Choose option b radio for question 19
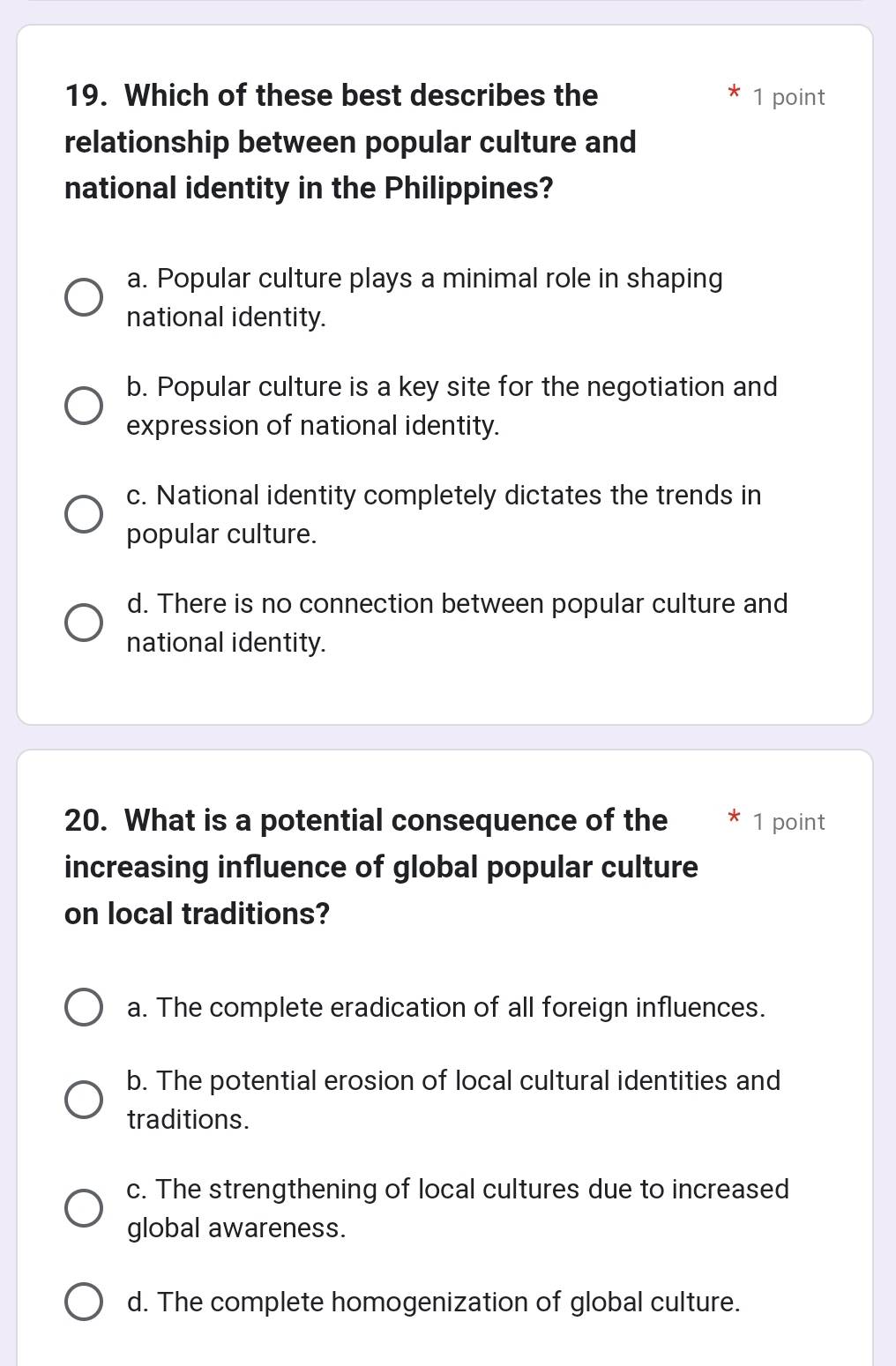Screen dimensions: 896x1366 84,407
